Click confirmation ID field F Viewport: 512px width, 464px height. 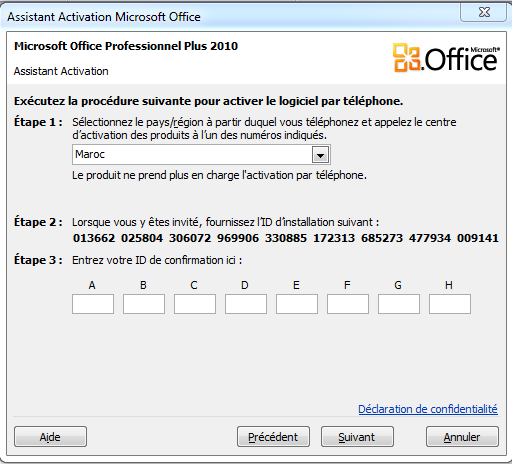tap(348, 304)
